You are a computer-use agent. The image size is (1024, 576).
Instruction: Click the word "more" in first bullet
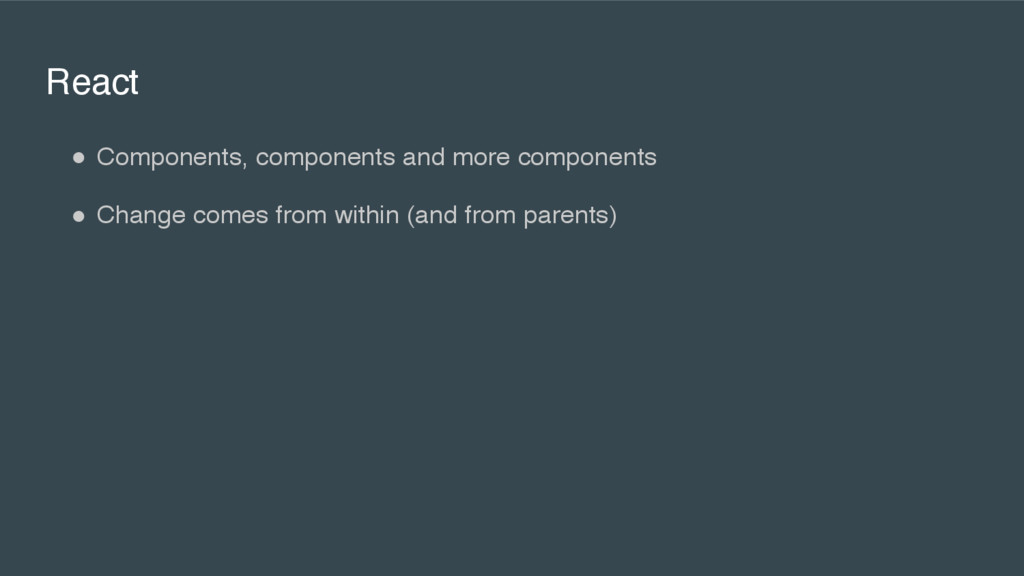click(481, 157)
